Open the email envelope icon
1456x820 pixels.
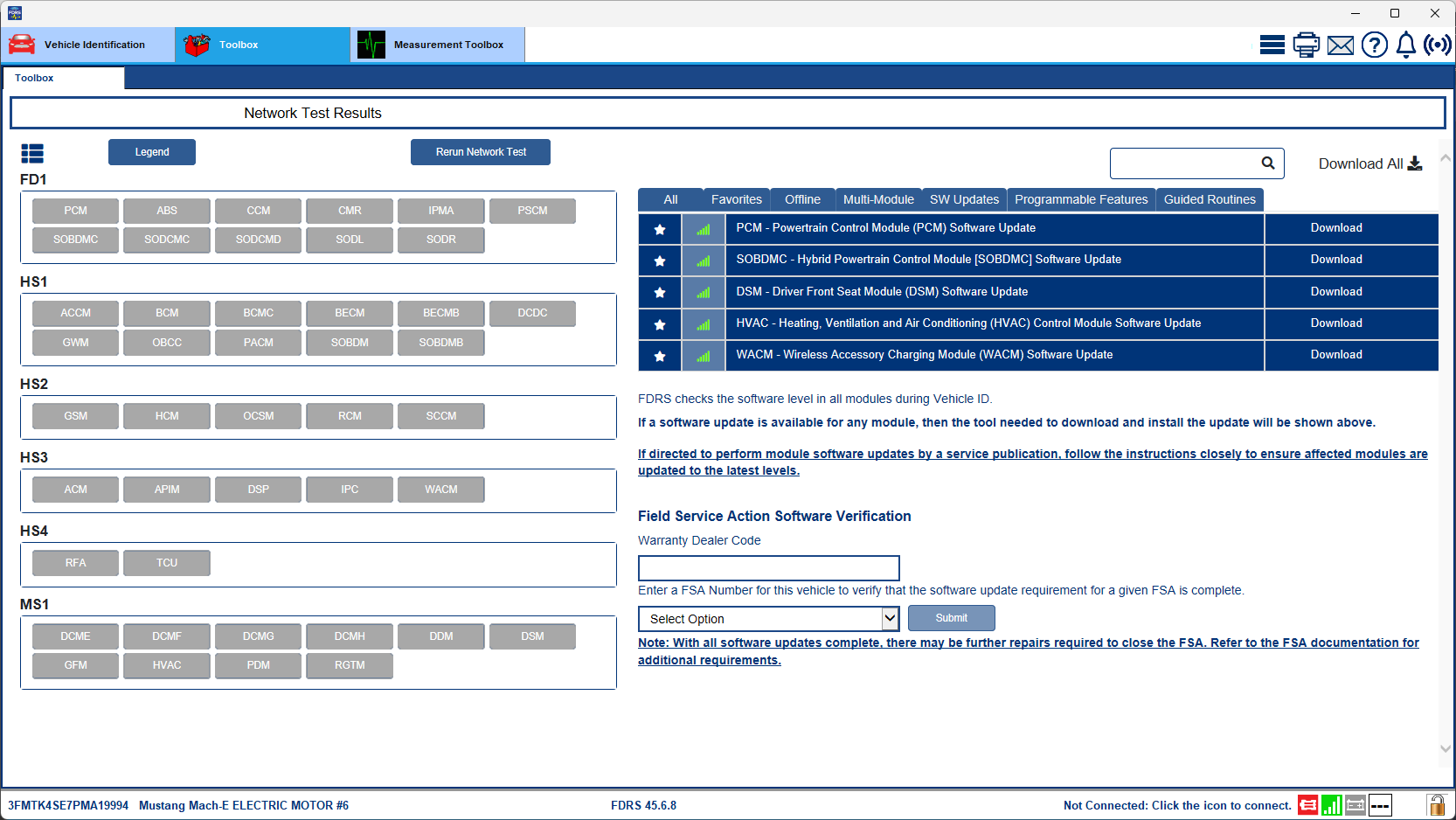pos(1340,45)
